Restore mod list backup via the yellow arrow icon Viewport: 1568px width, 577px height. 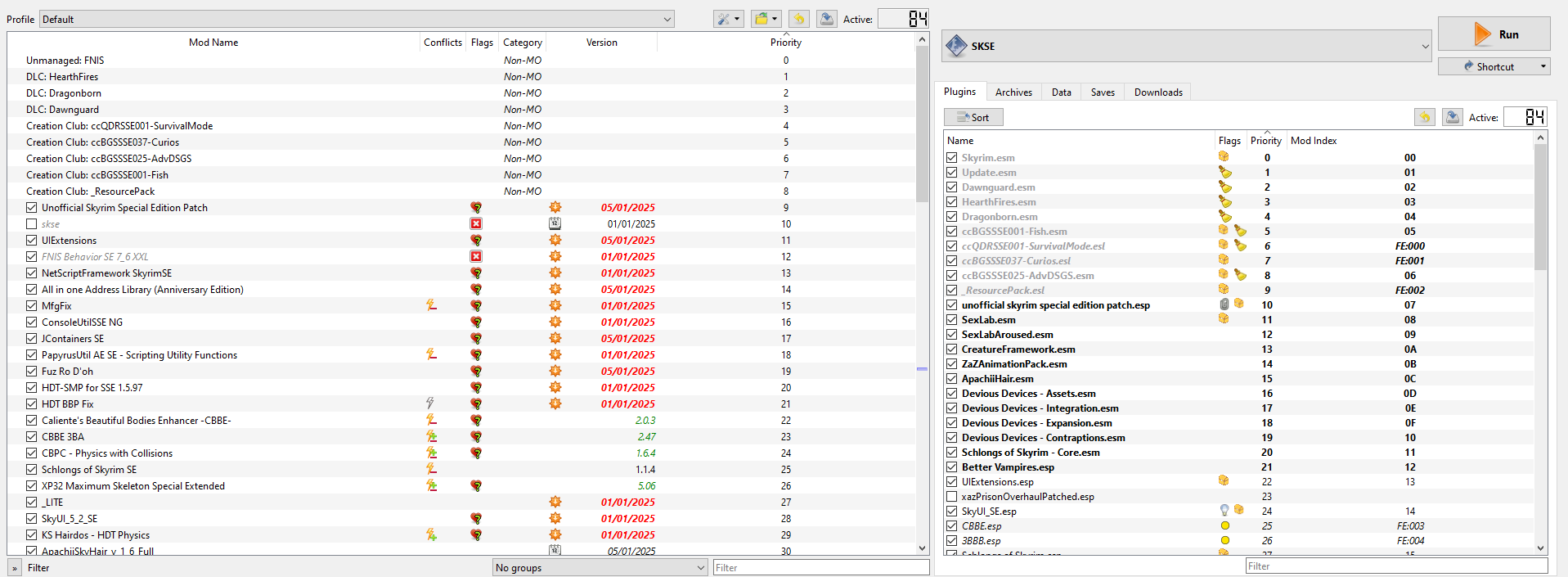click(799, 19)
